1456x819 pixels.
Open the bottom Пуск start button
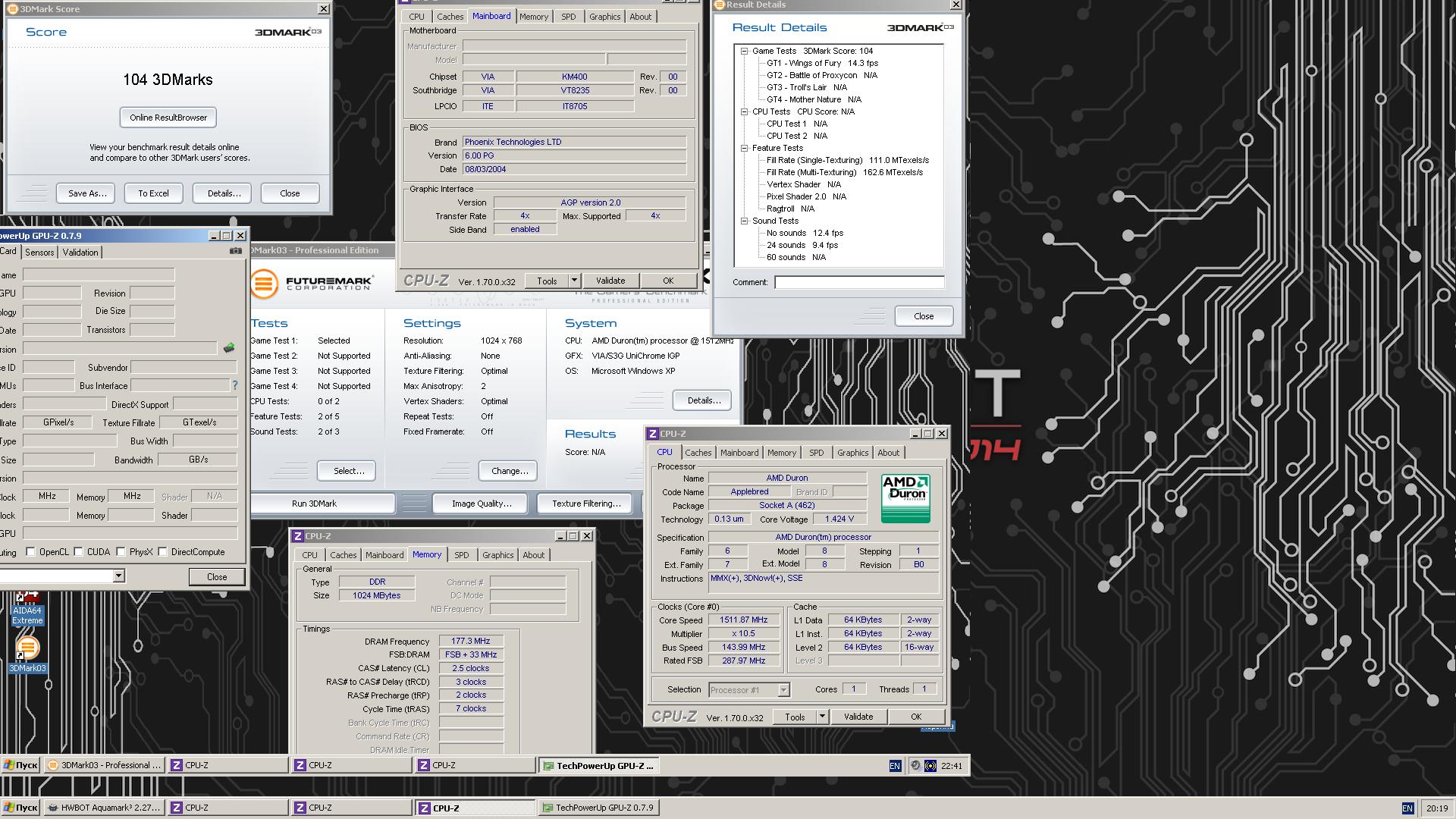click(20, 808)
